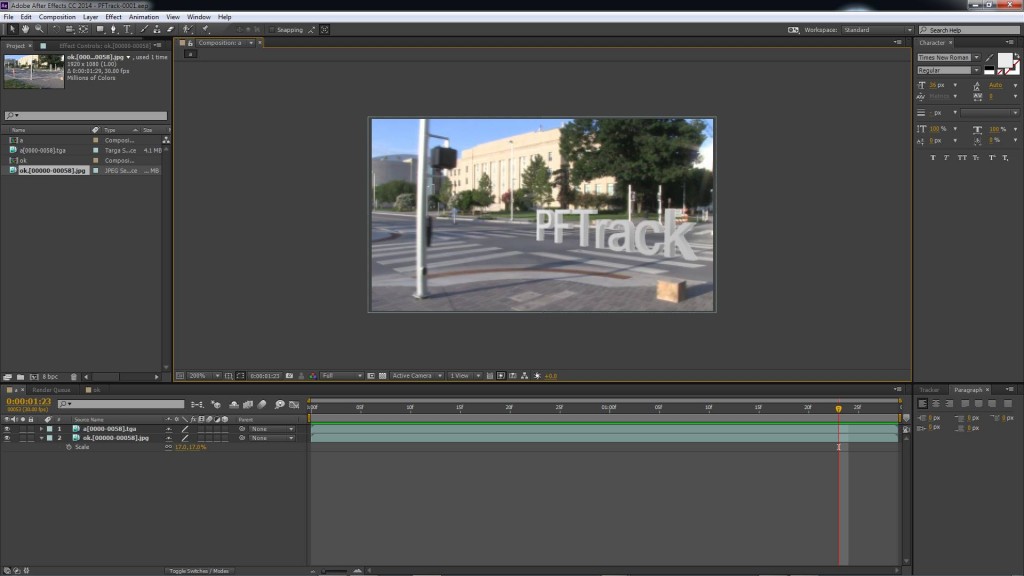This screenshot has width=1024, height=576.
Task: Open Parent dropdown for layer 2
Action: pyautogui.click(x=272, y=438)
